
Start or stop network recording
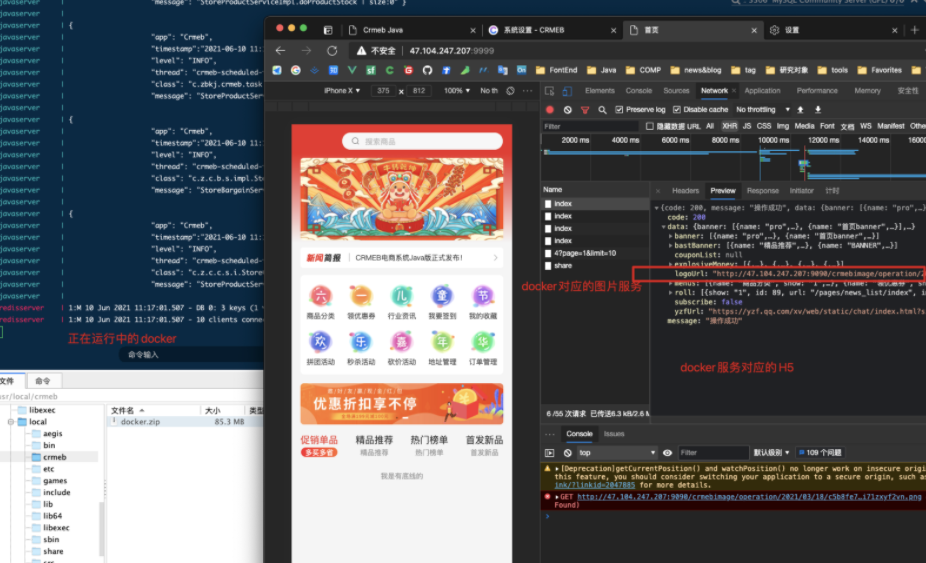click(x=550, y=110)
